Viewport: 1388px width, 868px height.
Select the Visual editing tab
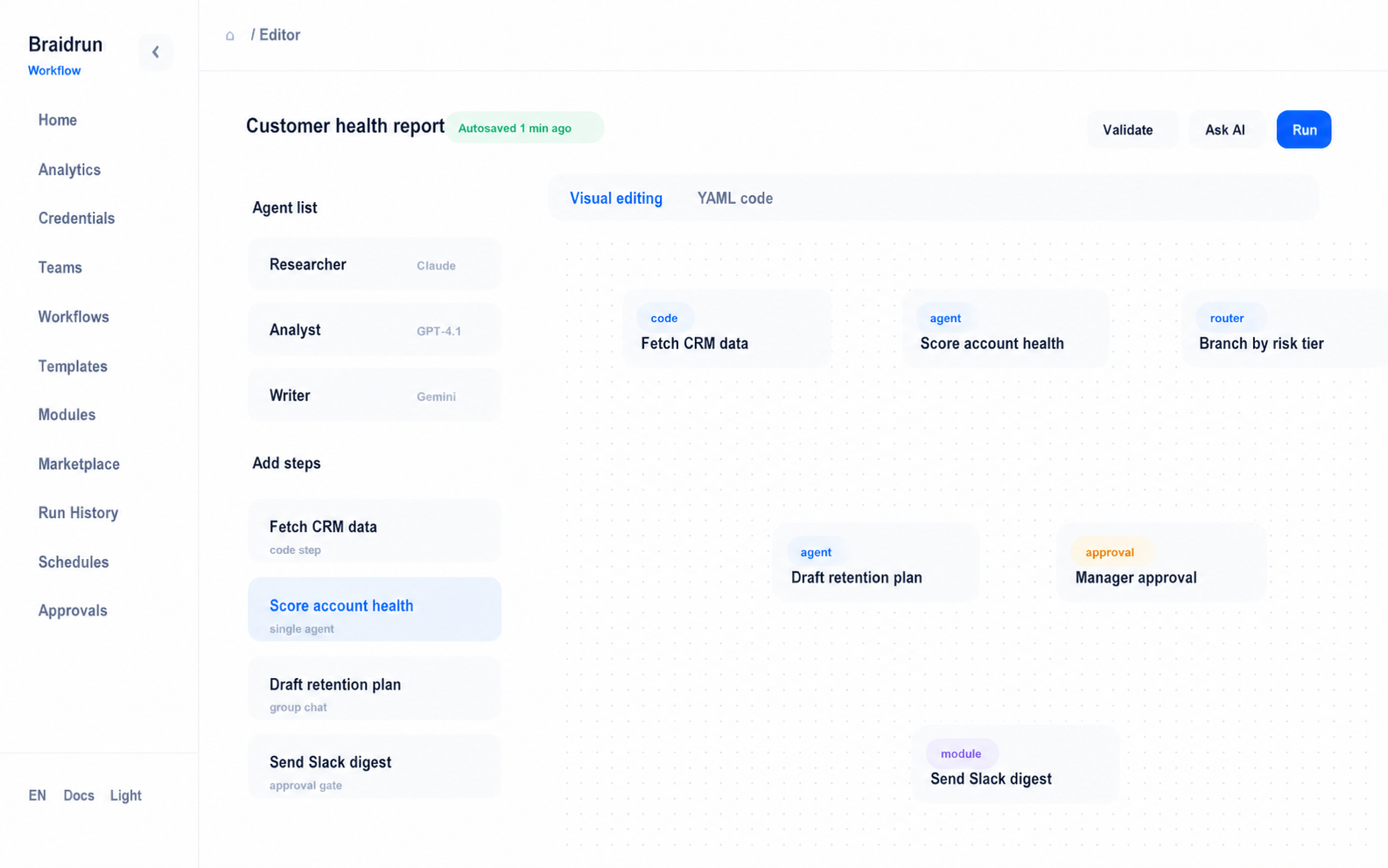[x=616, y=199]
